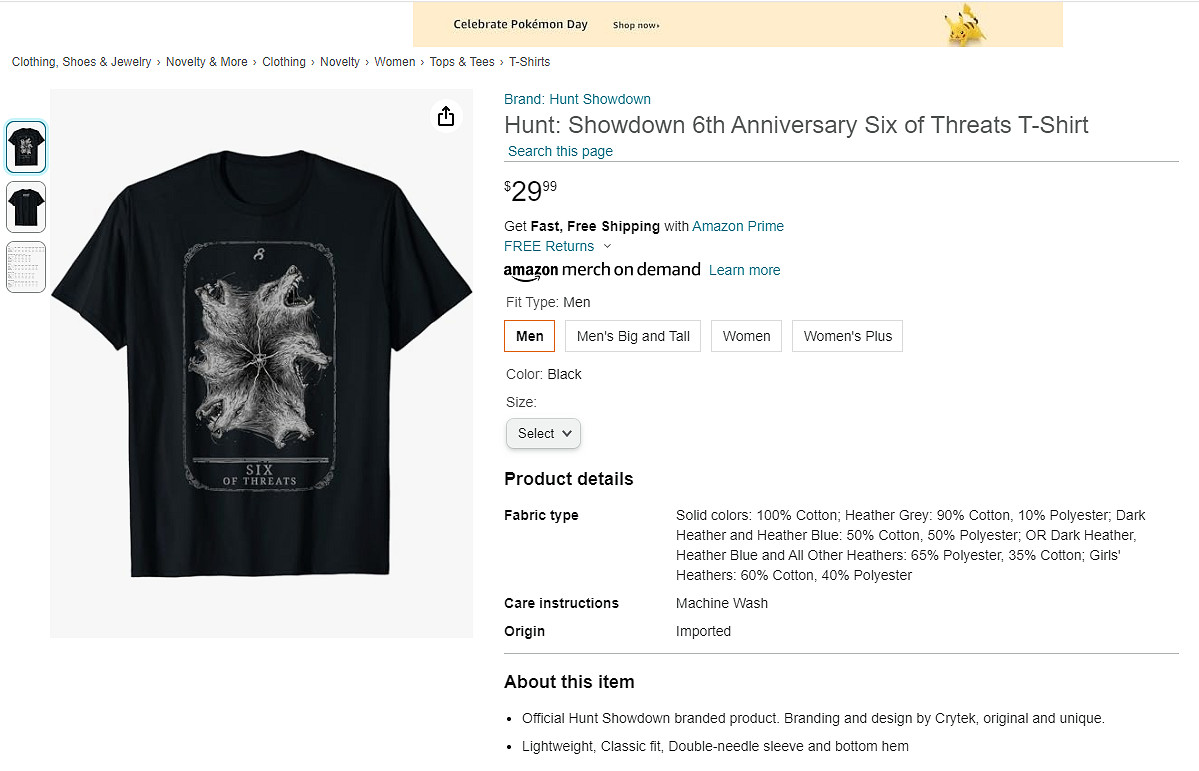Image resolution: width=1199 pixels, height=771 pixels.
Task: Open the Size Select dropdown
Action: coord(543,433)
